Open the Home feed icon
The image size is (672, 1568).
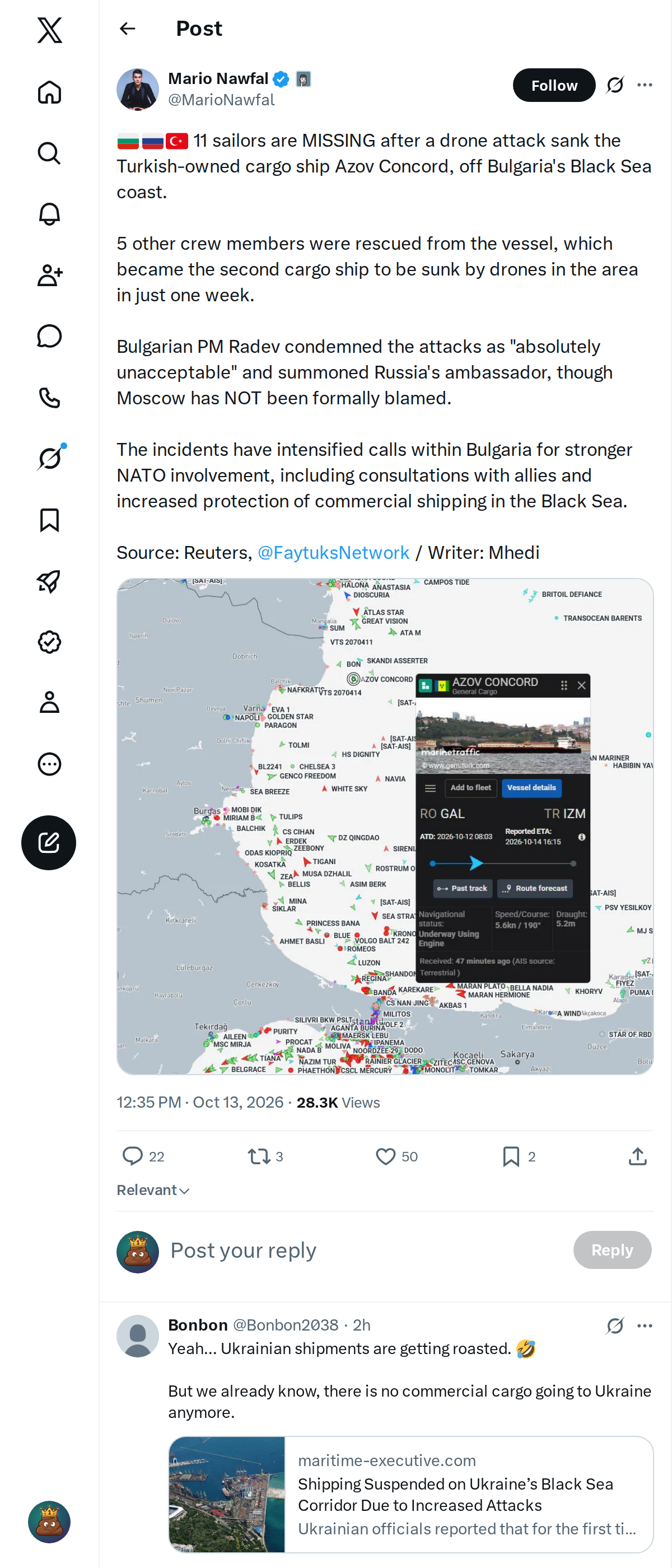point(49,92)
